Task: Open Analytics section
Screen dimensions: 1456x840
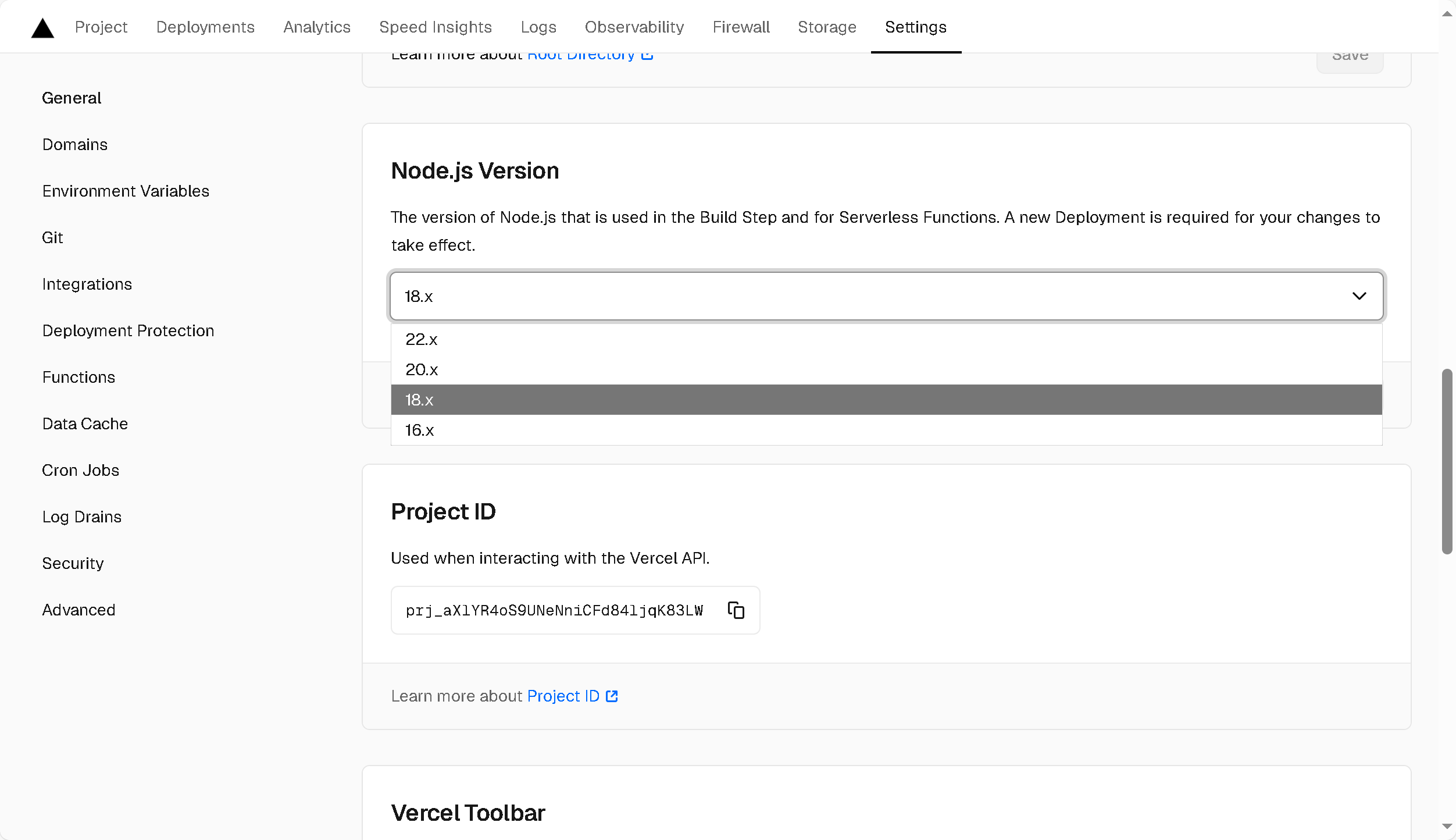Action: pos(317,27)
